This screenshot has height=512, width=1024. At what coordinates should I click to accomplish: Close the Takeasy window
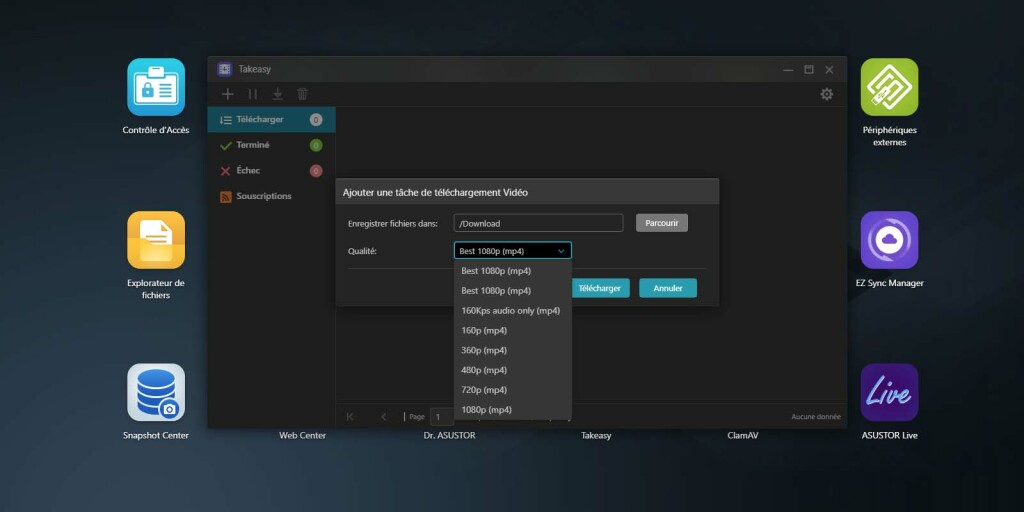829,70
